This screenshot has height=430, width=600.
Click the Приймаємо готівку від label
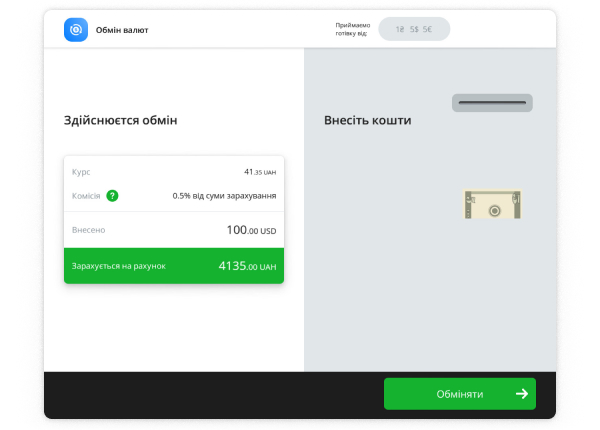[x=351, y=30]
